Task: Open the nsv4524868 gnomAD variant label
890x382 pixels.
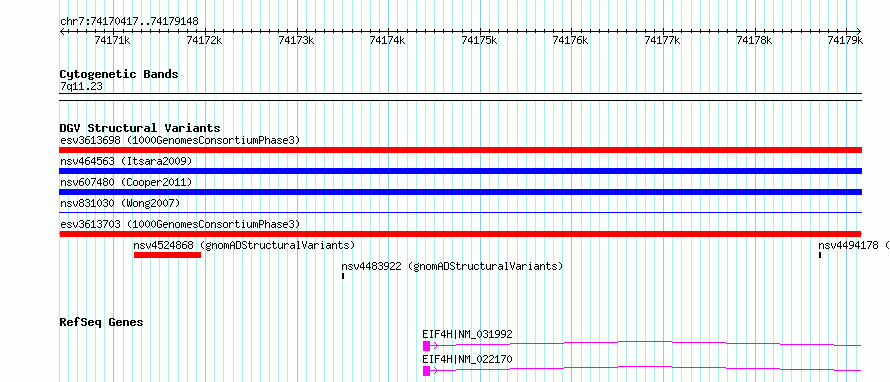Action: [244, 245]
